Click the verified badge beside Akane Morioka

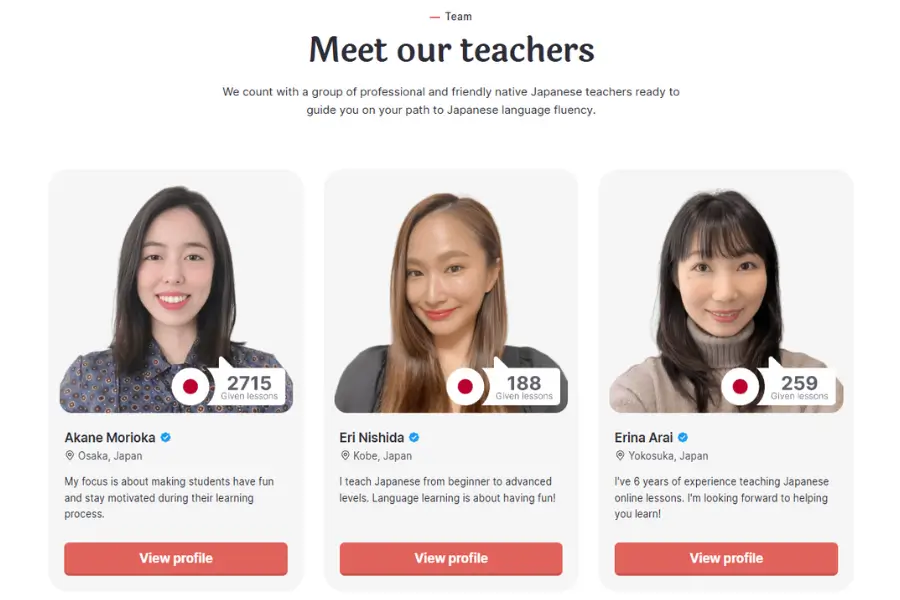(x=166, y=438)
